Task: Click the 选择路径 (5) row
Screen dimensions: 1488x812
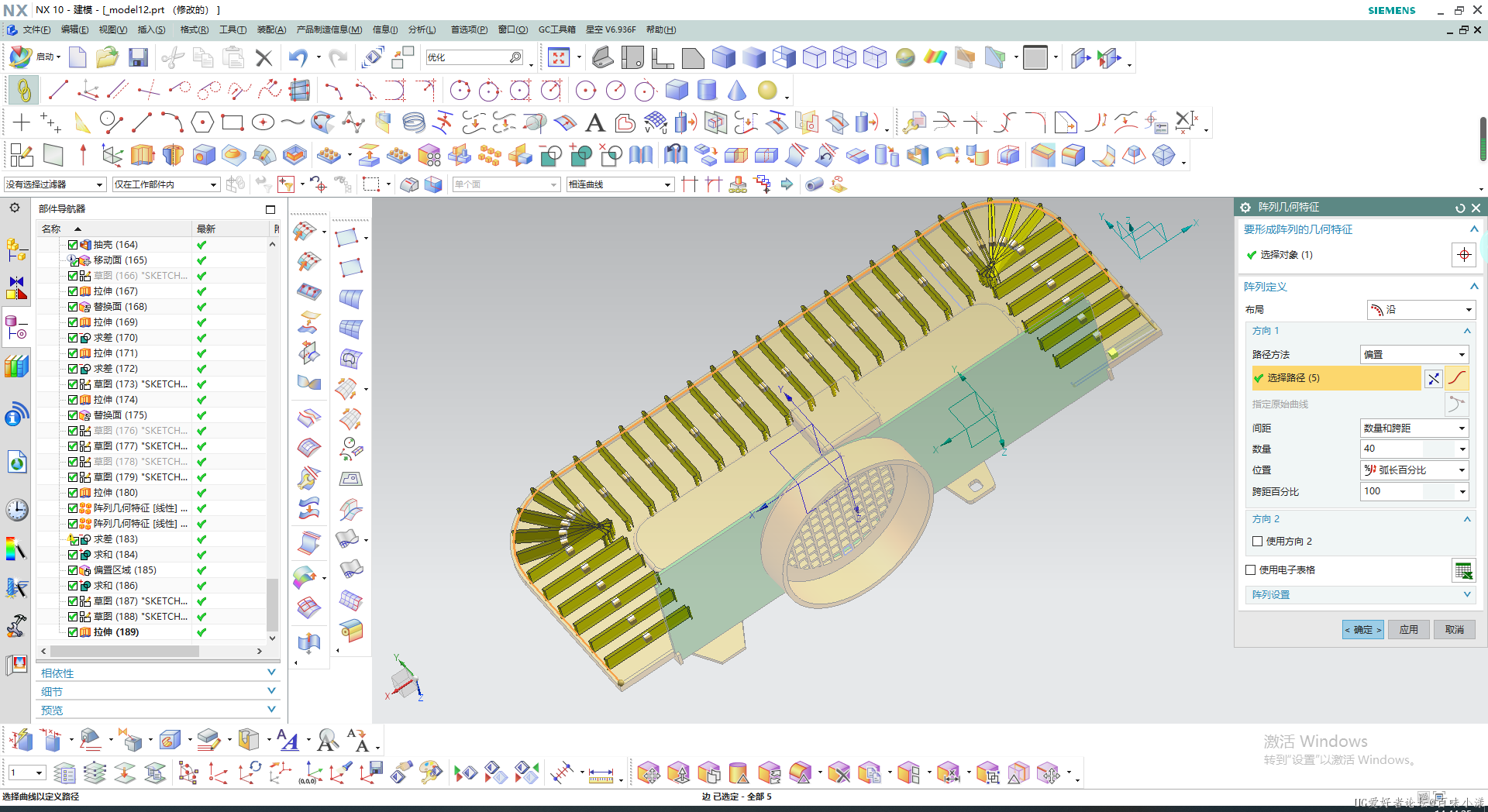Action: 1336,377
